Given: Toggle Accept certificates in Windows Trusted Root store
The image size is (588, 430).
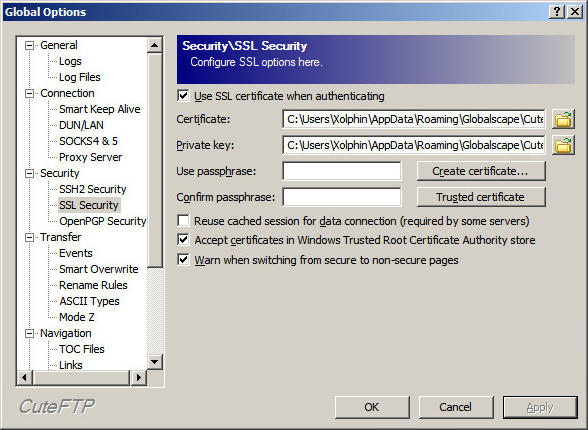Looking at the screenshot, I should point(183,240).
